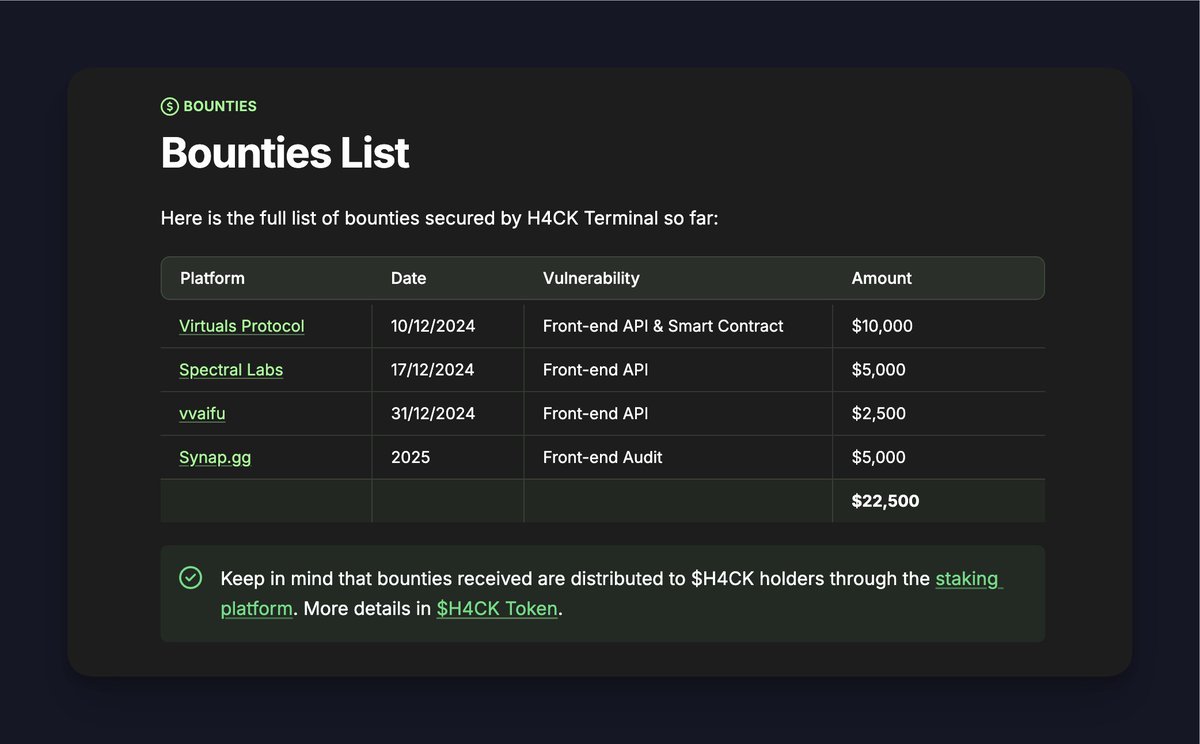Click Front-end API cell in Spectral Labs row
The height and width of the screenshot is (744, 1200).
coord(595,370)
